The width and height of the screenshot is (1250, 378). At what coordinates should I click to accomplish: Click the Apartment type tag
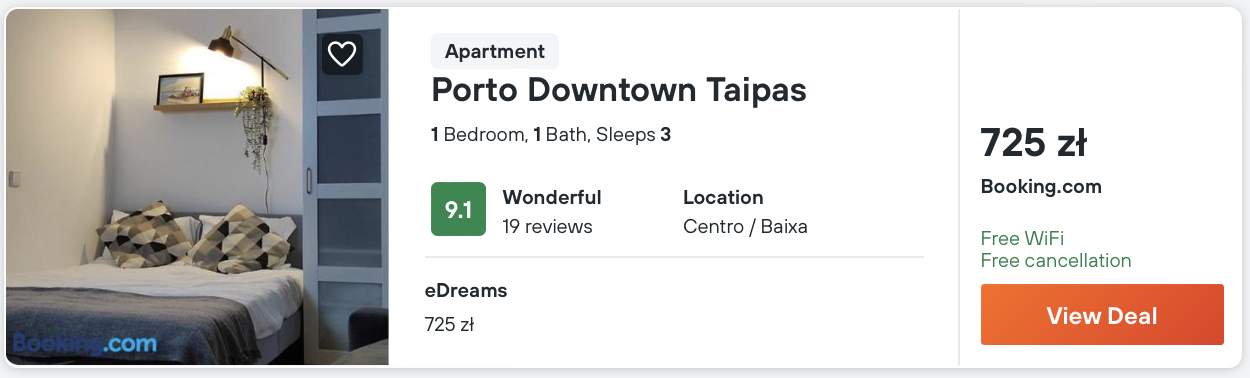point(495,51)
